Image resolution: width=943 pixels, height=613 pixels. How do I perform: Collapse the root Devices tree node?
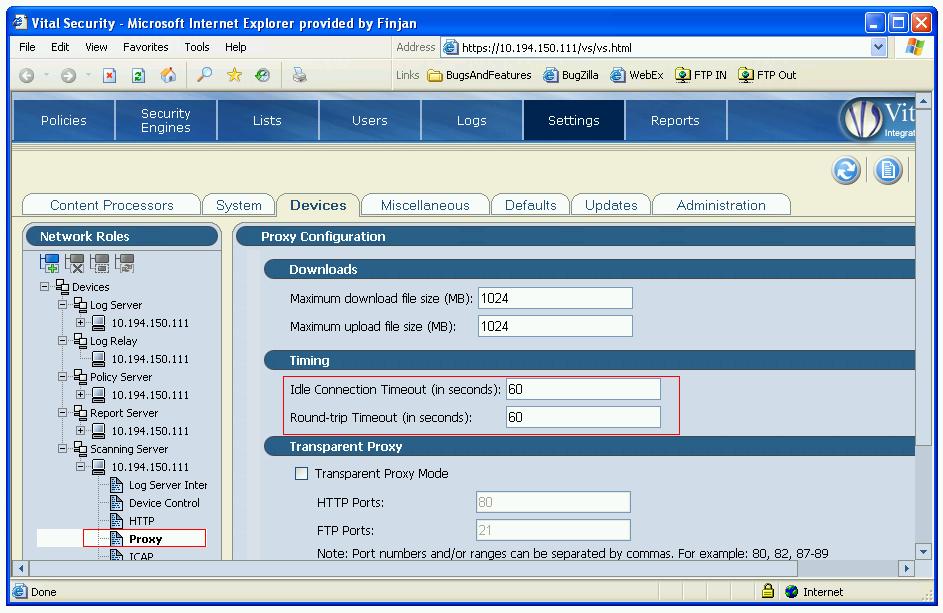tap(45, 287)
